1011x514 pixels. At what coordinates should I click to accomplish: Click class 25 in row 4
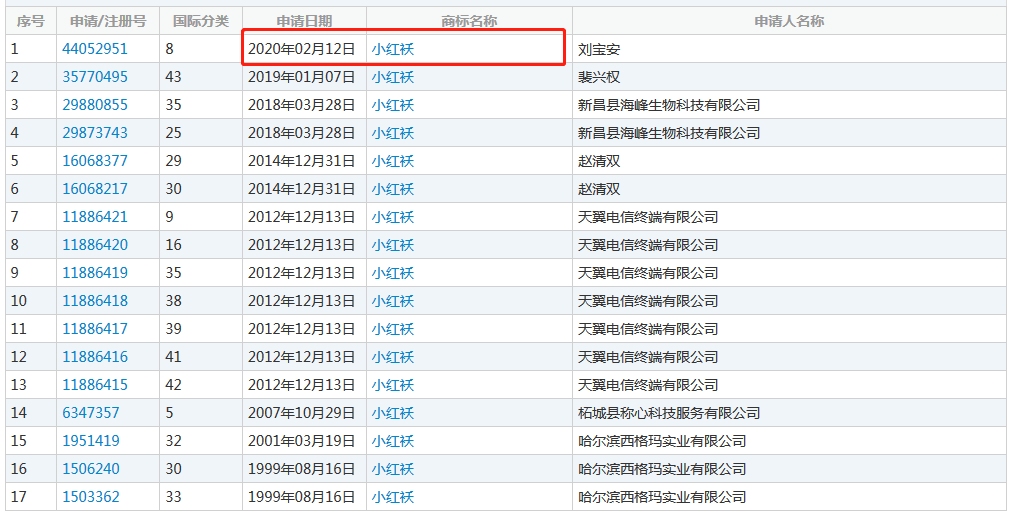173,133
